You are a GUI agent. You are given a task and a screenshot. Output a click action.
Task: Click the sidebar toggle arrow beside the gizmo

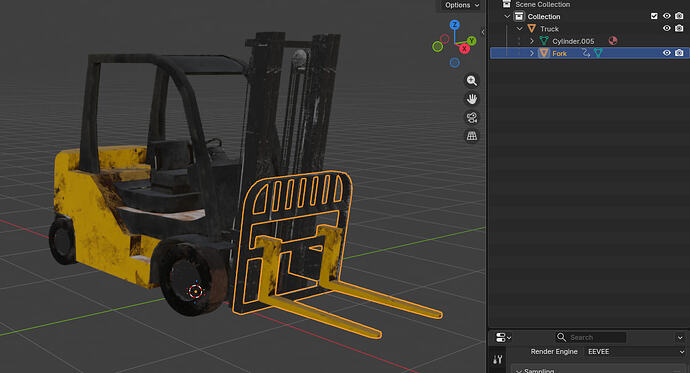[x=483, y=32]
